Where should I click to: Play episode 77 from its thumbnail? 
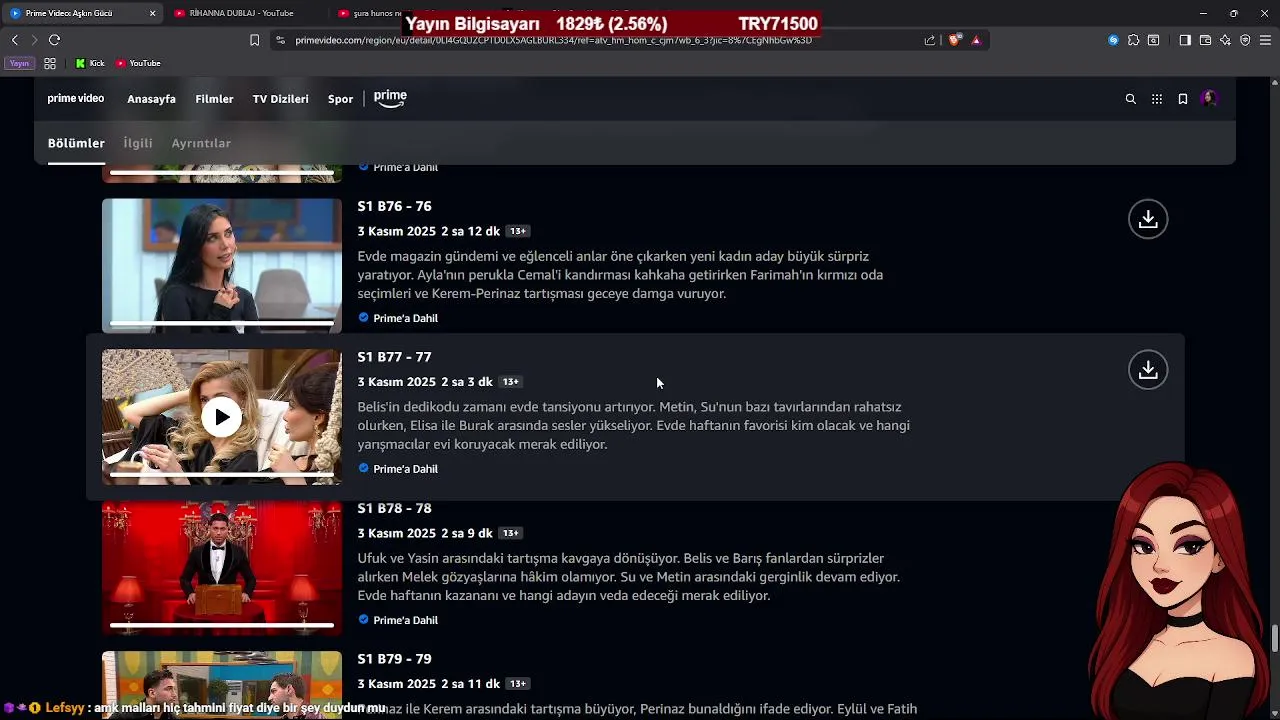(221, 417)
